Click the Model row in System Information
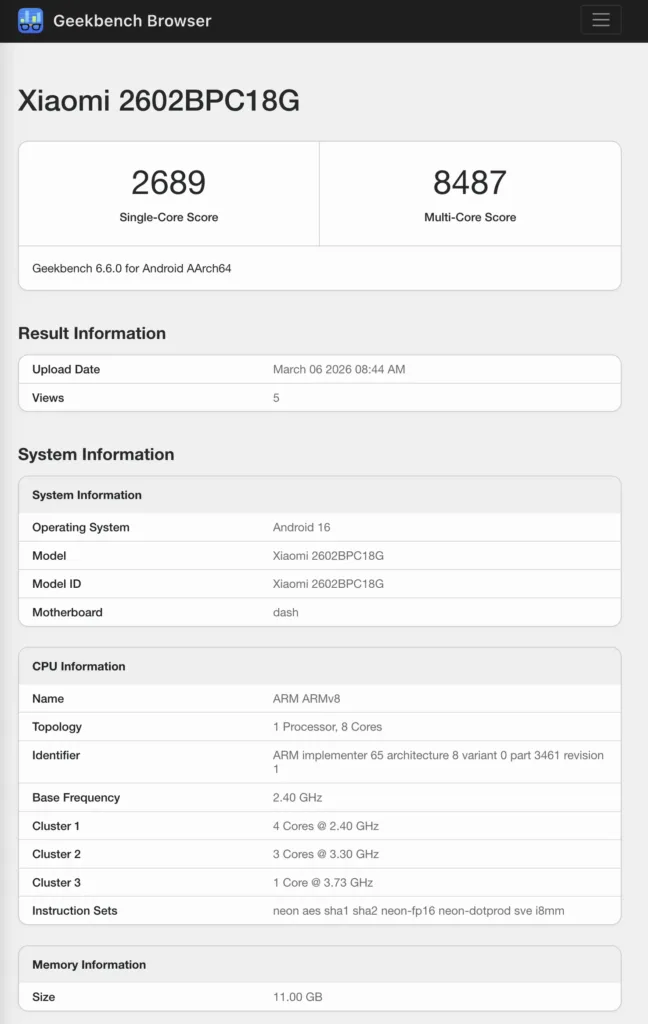The image size is (648, 1024). pyautogui.click(x=320, y=555)
